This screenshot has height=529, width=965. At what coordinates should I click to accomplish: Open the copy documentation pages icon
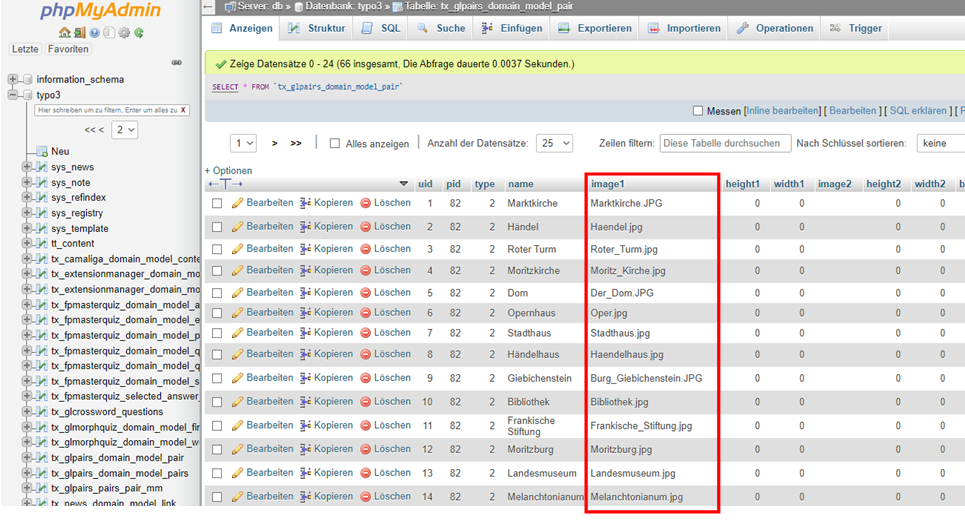(x=109, y=33)
